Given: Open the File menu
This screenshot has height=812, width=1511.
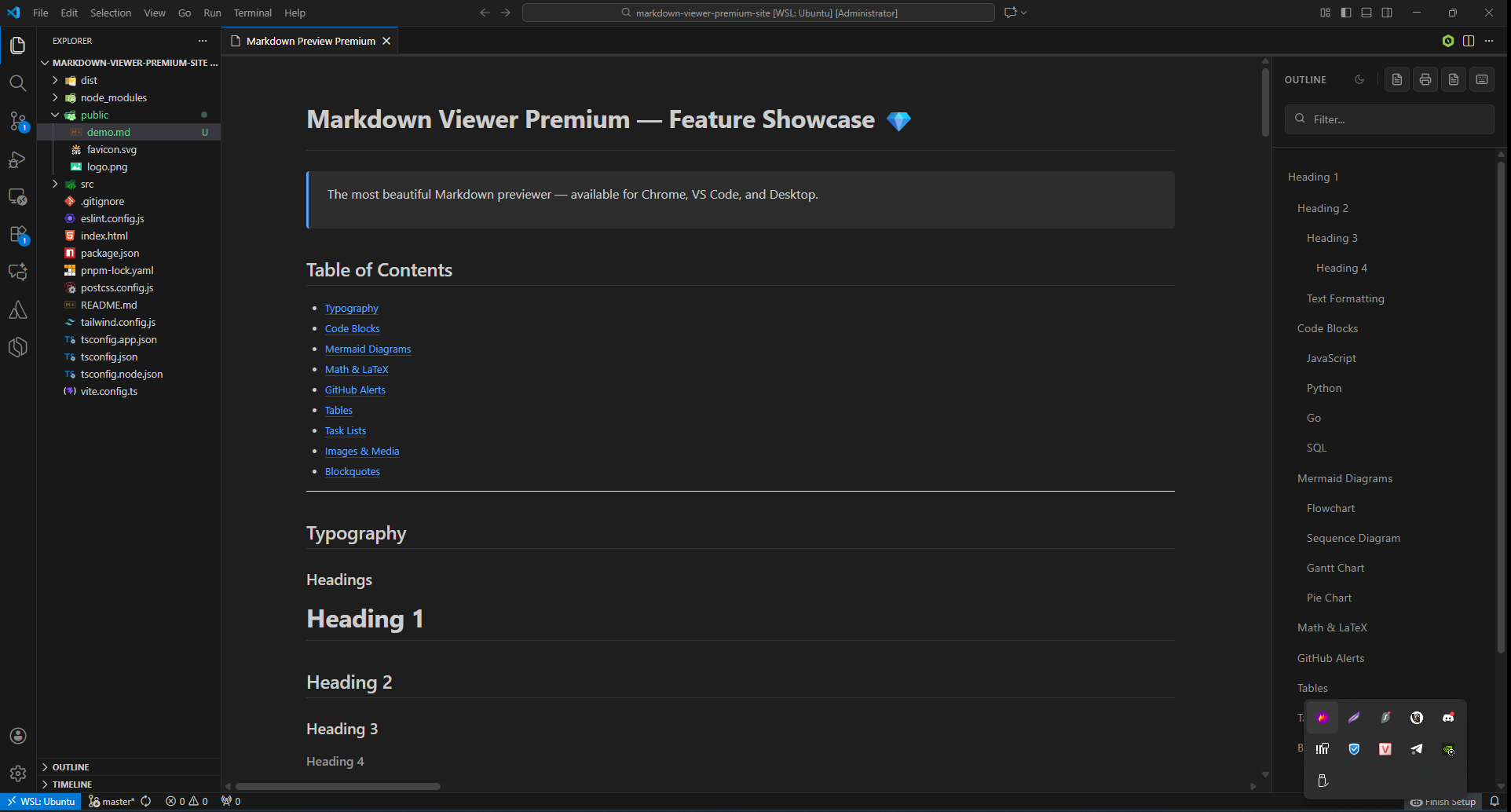Looking at the screenshot, I should [x=41, y=13].
